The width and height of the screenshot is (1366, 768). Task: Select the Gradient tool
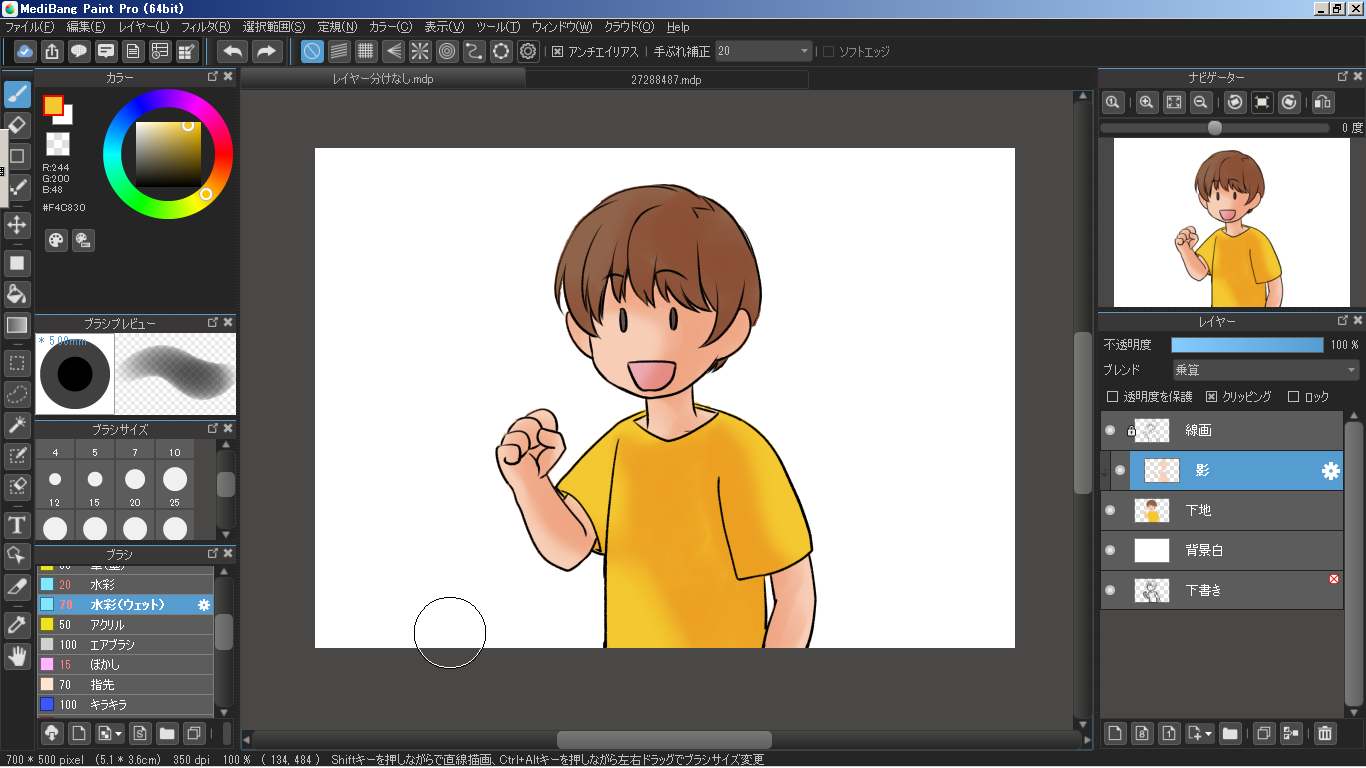coord(17,324)
